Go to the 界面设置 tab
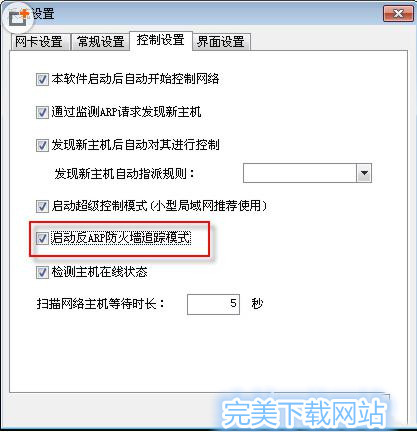Viewport: 417px width, 432px height. (221, 42)
